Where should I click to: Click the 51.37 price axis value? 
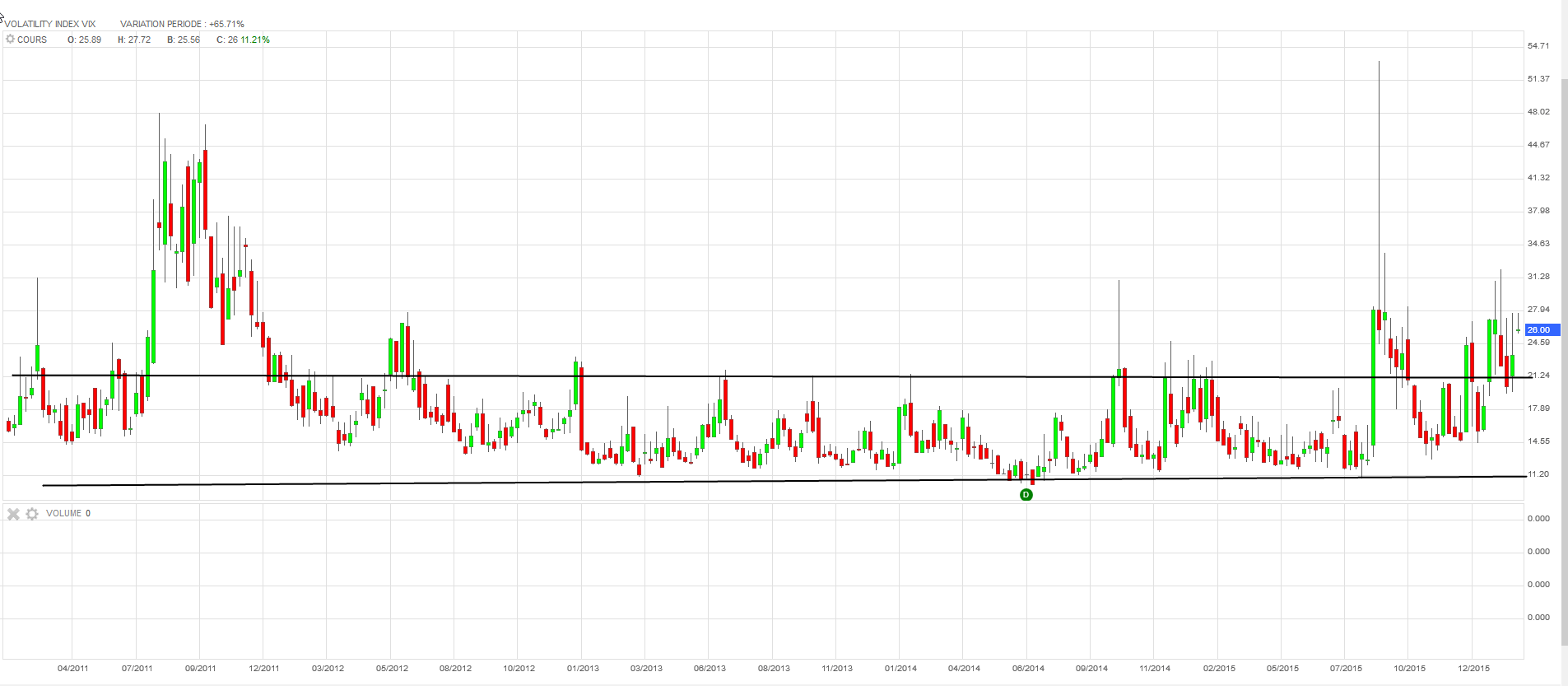point(1538,79)
